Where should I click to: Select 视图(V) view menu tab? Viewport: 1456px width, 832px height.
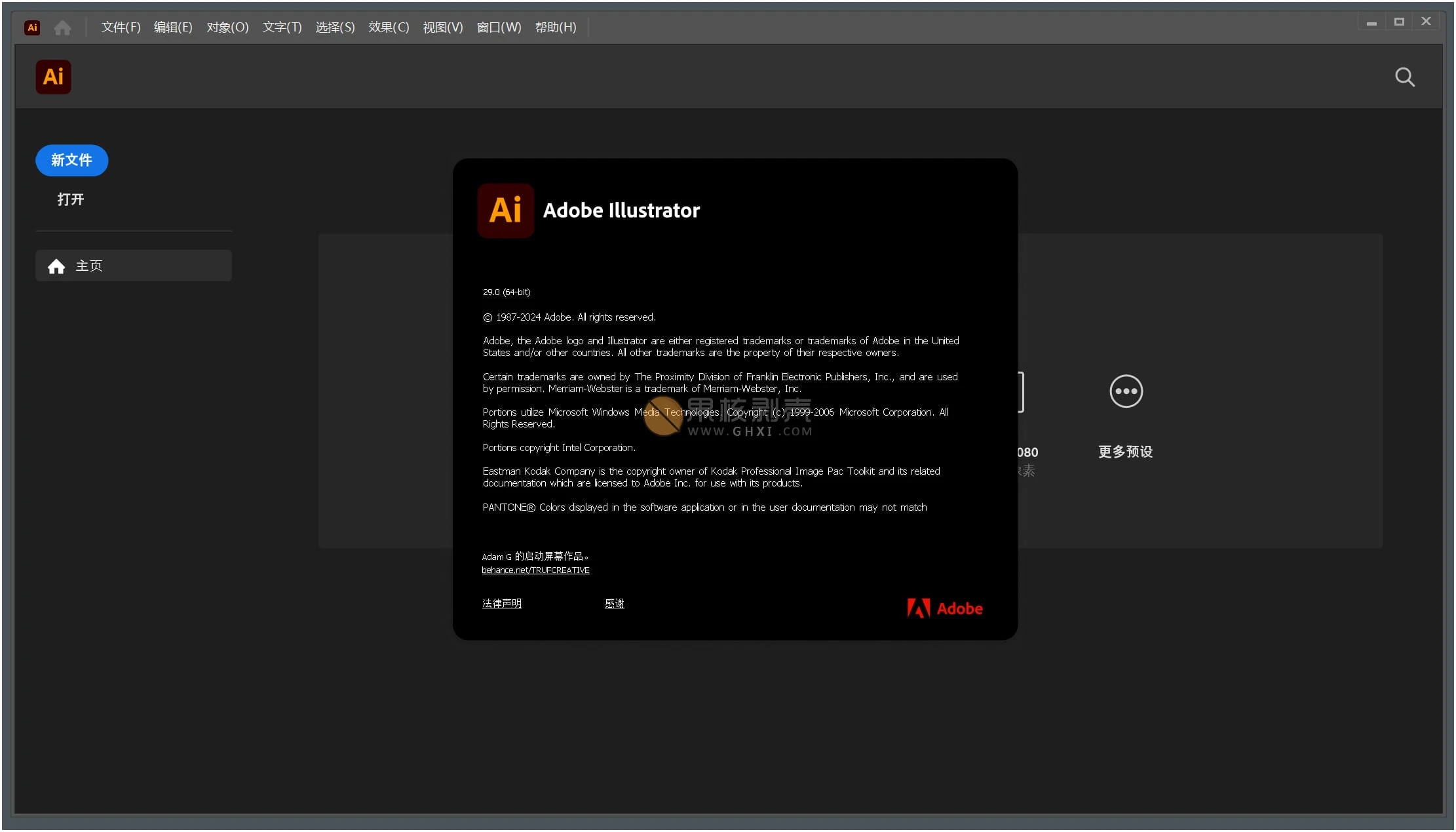(x=442, y=27)
